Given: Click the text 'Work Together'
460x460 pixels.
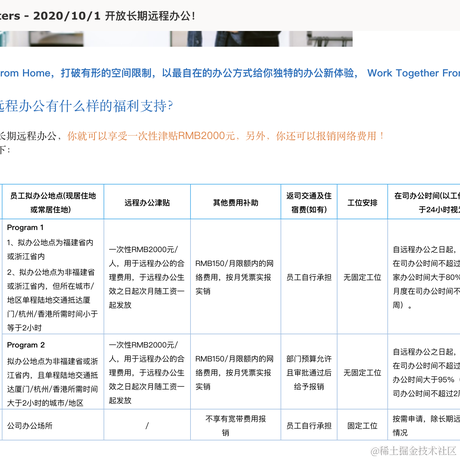Looking at the screenshot, I should click(x=403, y=73).
